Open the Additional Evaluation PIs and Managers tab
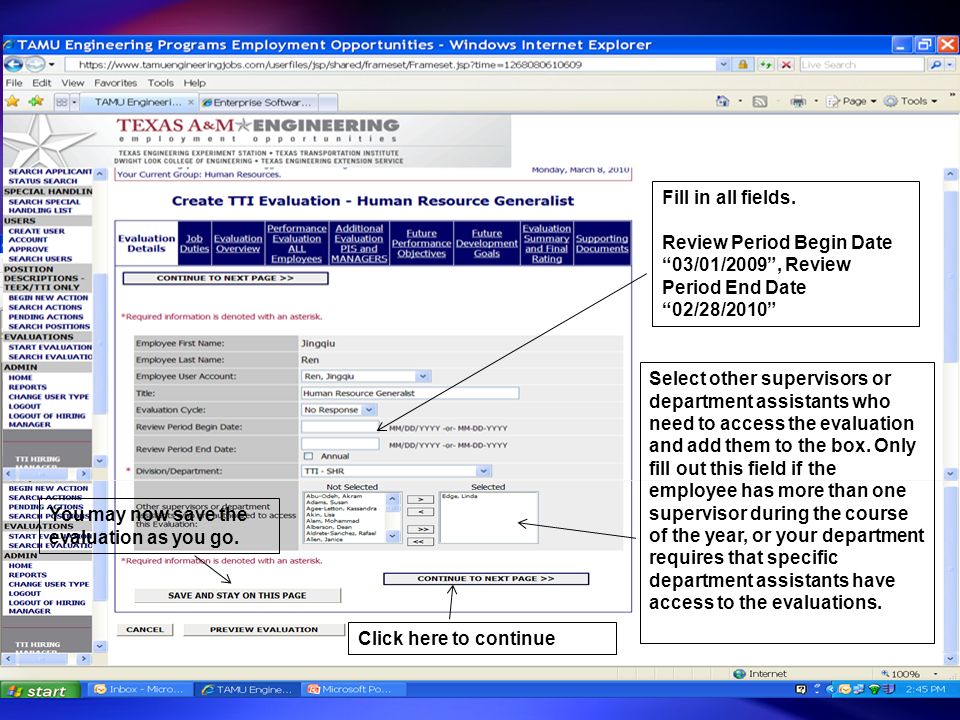The width and height of the screenshot is (960, 720). (x=359, y=243)
